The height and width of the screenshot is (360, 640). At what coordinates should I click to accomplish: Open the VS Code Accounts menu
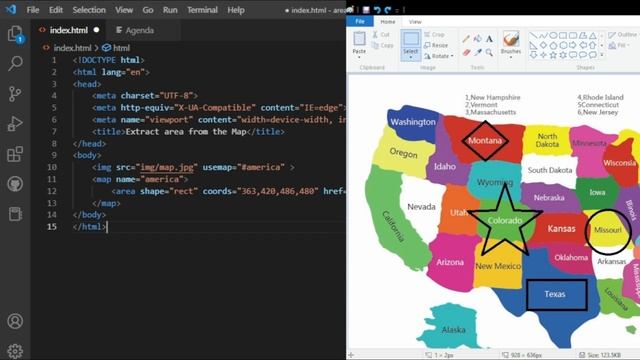point(15,321)
